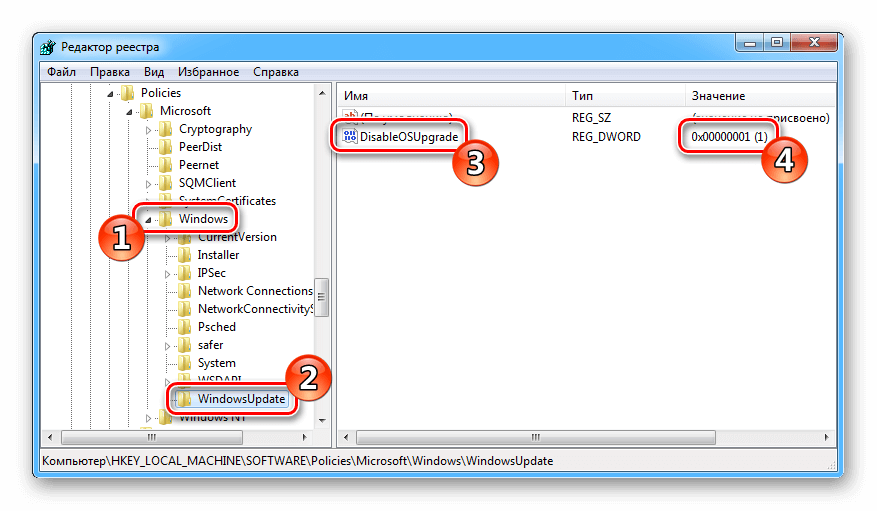Expand the safer tree node
877x511 pixels.
(167, 346)
